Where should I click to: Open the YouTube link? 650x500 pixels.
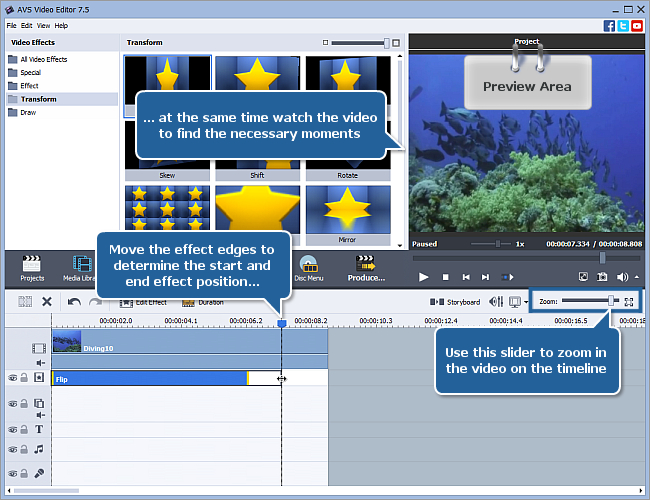point(637,26)
